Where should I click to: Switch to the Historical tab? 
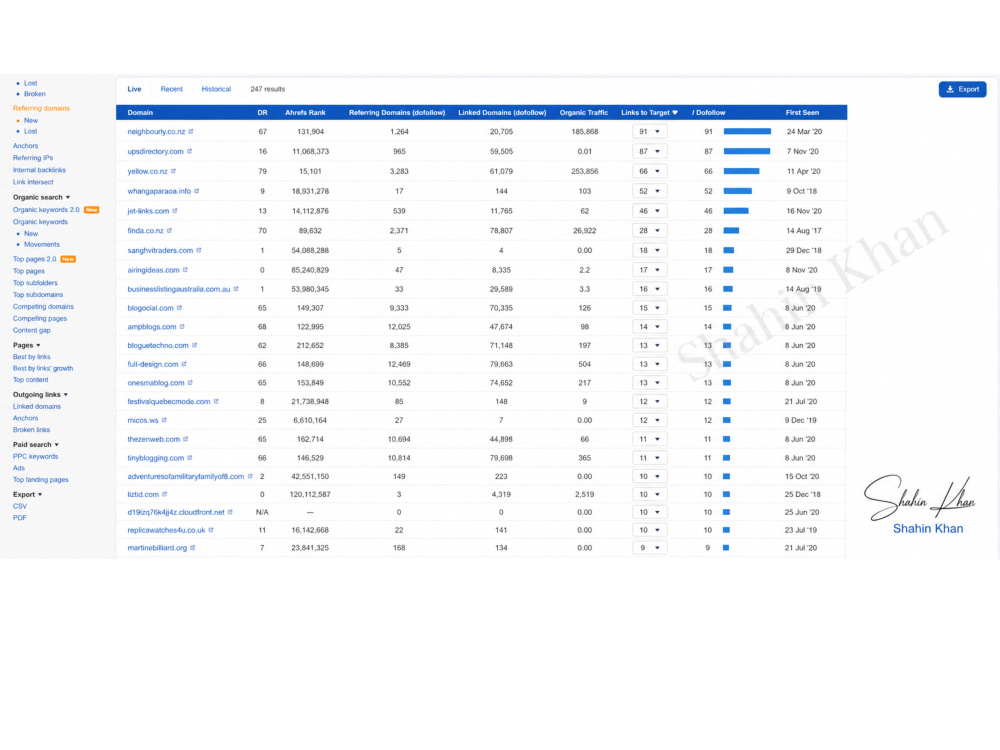216,89
